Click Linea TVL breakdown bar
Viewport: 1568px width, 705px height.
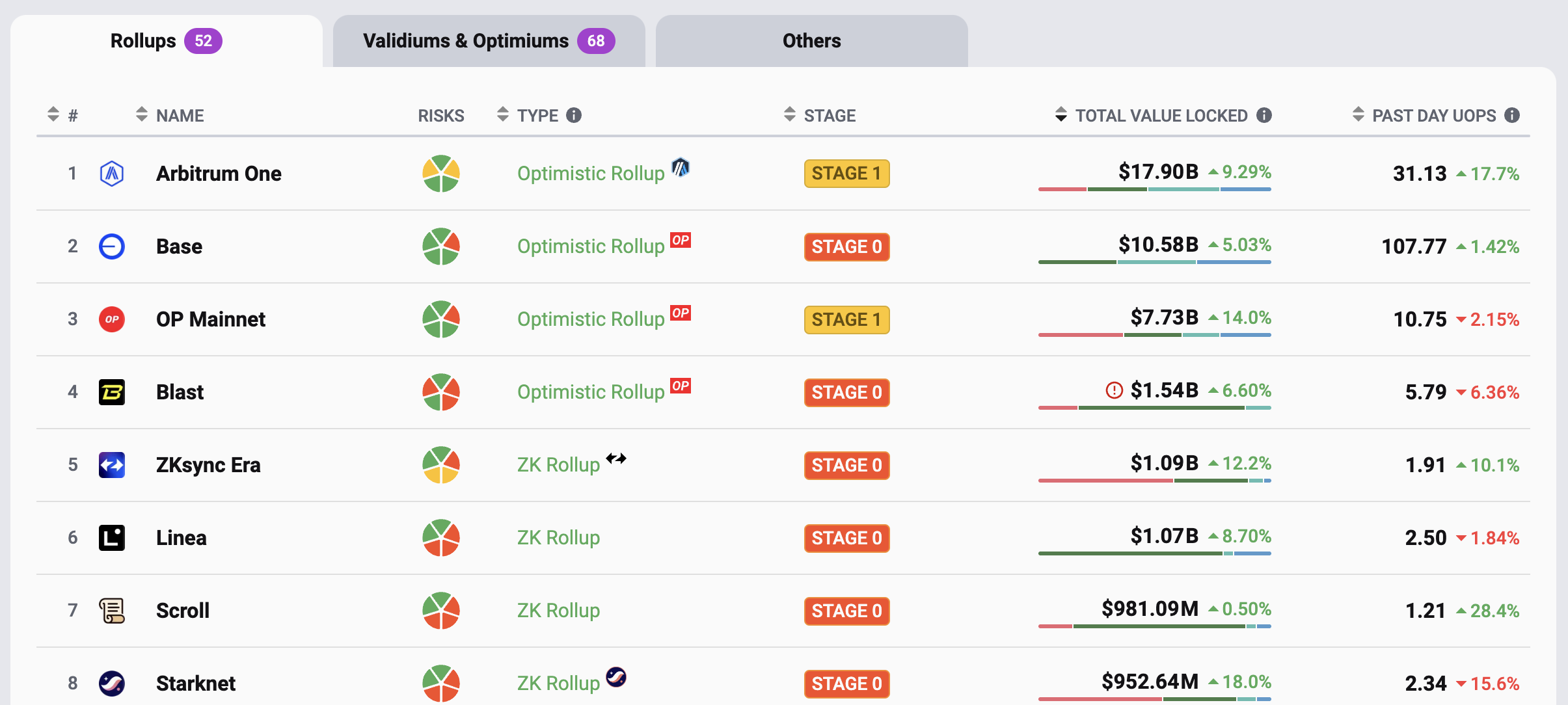(1155, 553)
